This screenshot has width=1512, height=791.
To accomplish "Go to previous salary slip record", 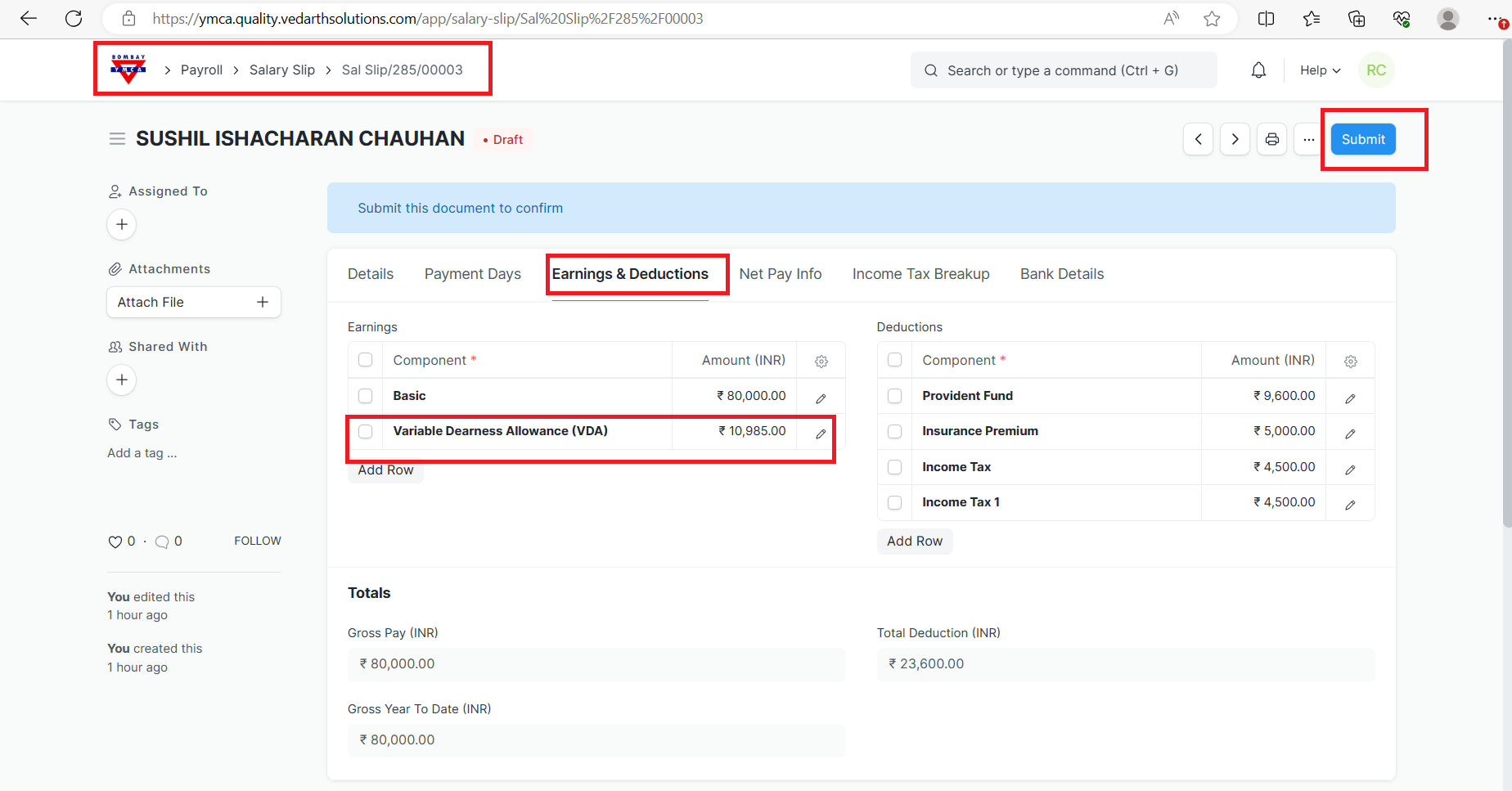I will pyautogui.click(x=1198, y=139).
